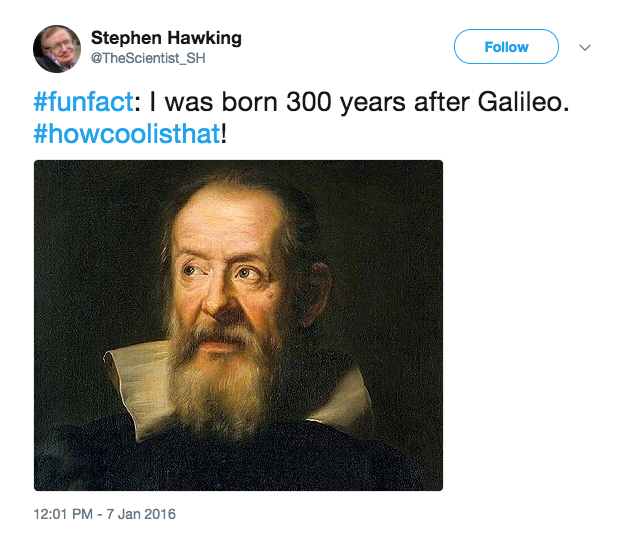Follow the @TheScientist_SH account
The image size is (626, 535).
coord(506,47)
